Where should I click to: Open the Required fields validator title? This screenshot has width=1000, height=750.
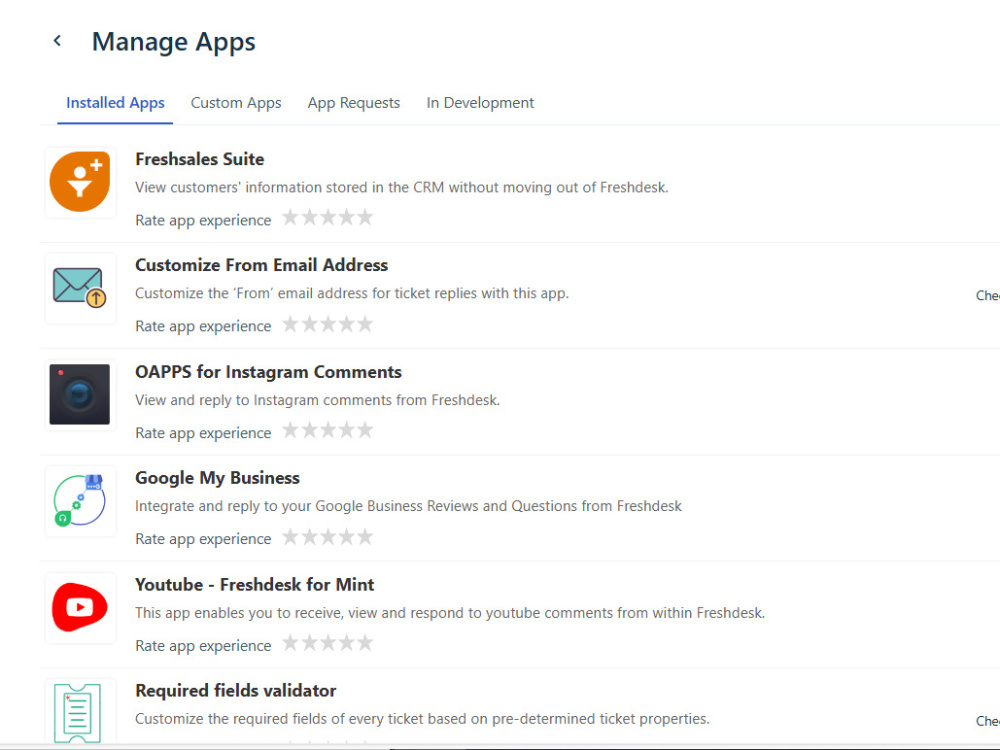(x=235, y=690)
